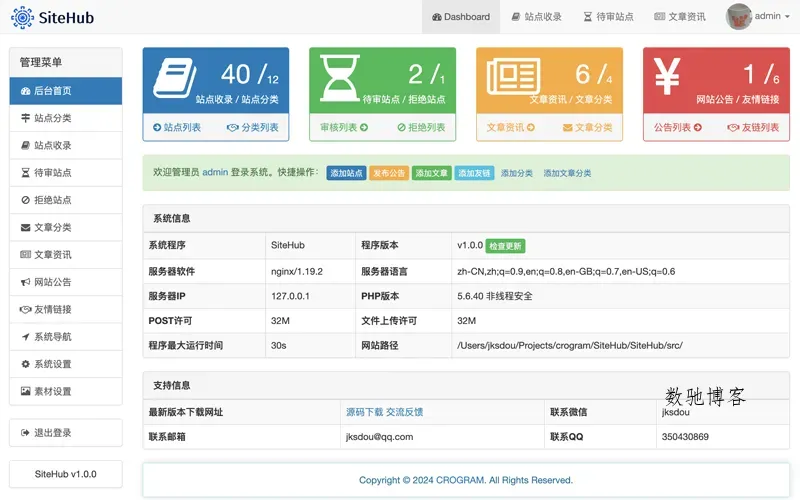Screen dimensions: 800x500
Task: Click the SiteHub gear logo
Action: point(22,17)
